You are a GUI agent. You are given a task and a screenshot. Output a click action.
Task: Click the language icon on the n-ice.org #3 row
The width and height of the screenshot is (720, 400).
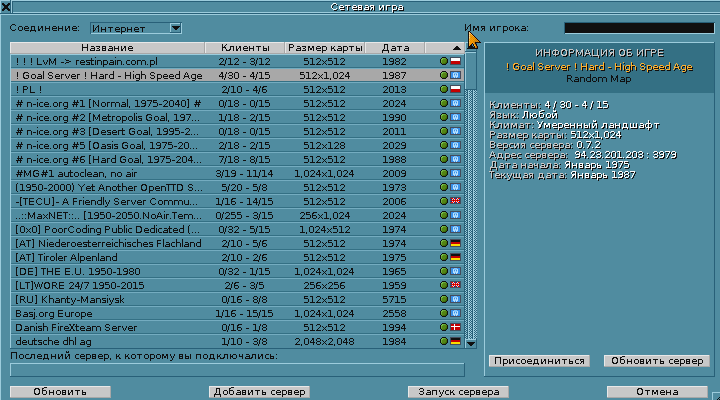point(455,131)
